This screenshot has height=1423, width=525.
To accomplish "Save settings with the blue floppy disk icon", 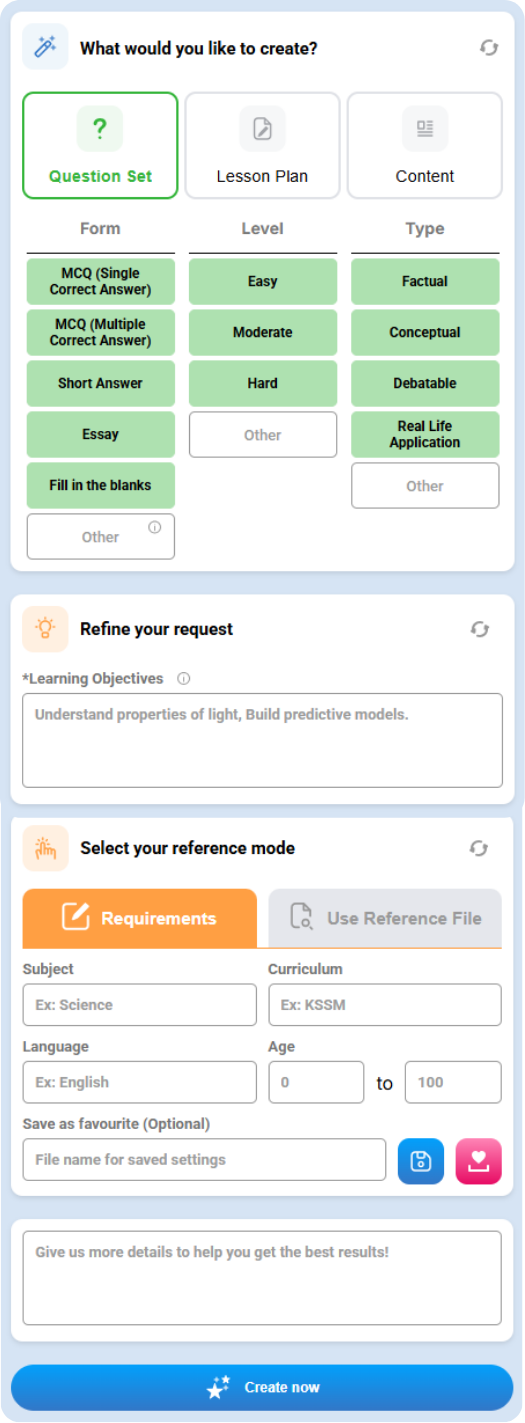I will click(421, 1161).
